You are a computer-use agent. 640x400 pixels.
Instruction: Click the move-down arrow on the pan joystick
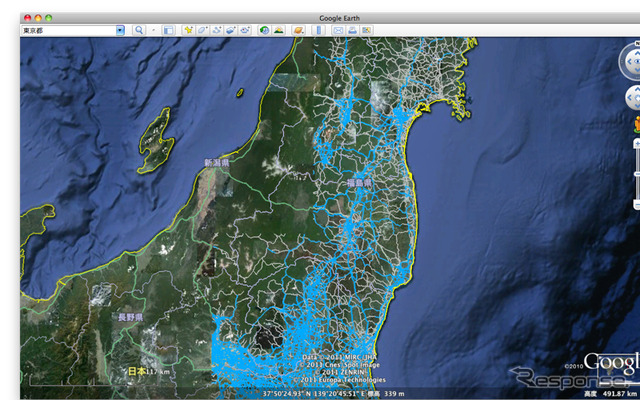(x=638, y=104)
